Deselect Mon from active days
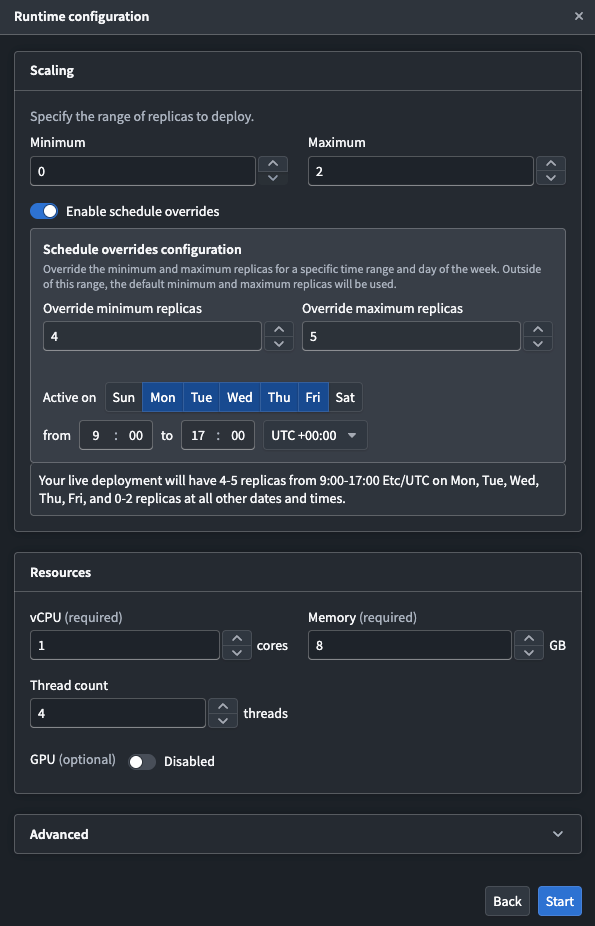 (163, 397)
